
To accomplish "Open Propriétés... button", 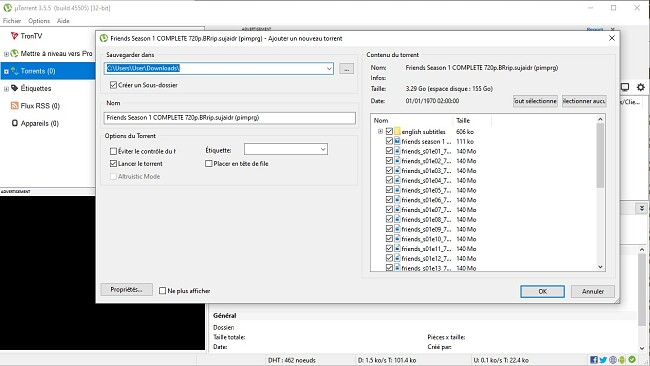I will [x=126, y=290].
